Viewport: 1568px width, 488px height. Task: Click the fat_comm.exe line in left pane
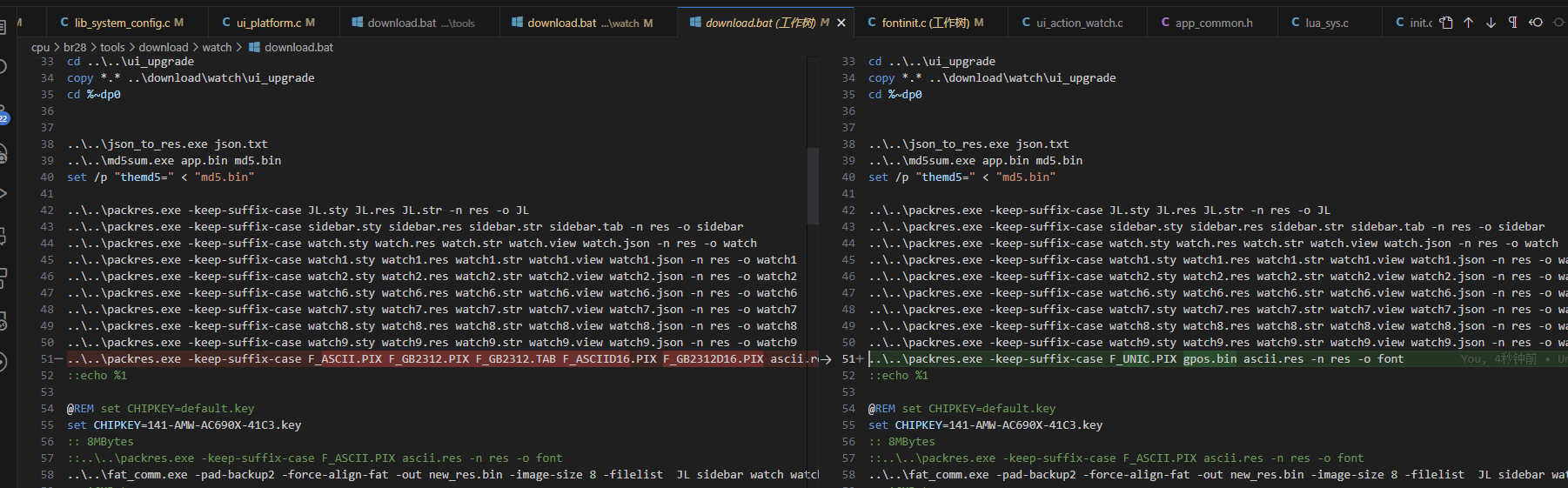(x=443, y=474)
